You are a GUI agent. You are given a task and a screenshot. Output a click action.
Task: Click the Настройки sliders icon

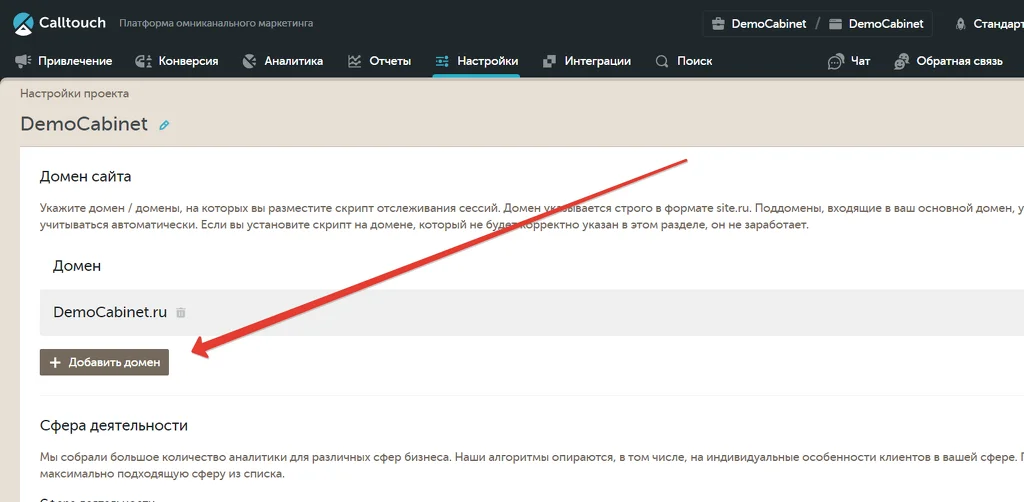coord(442,61)
